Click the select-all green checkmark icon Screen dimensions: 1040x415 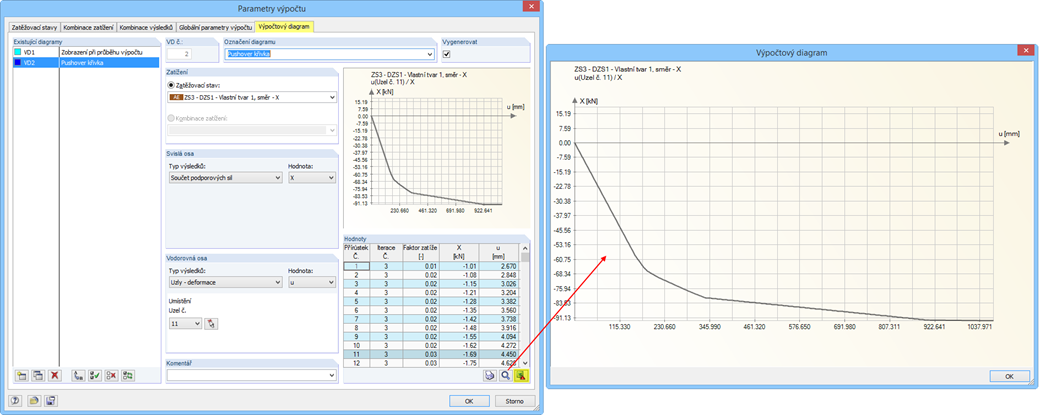tap(95, 376)
